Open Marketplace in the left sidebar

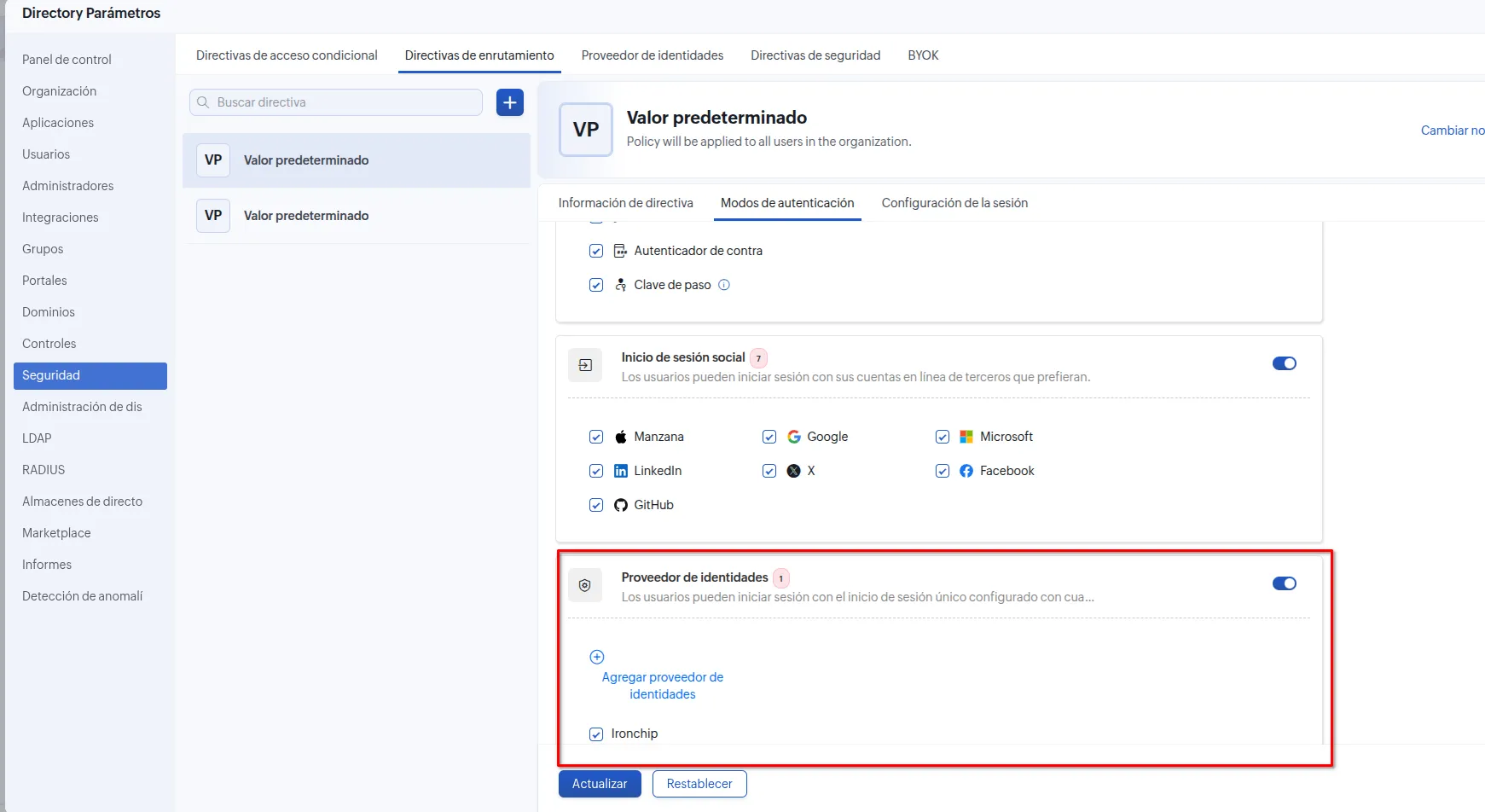(56, 533)
